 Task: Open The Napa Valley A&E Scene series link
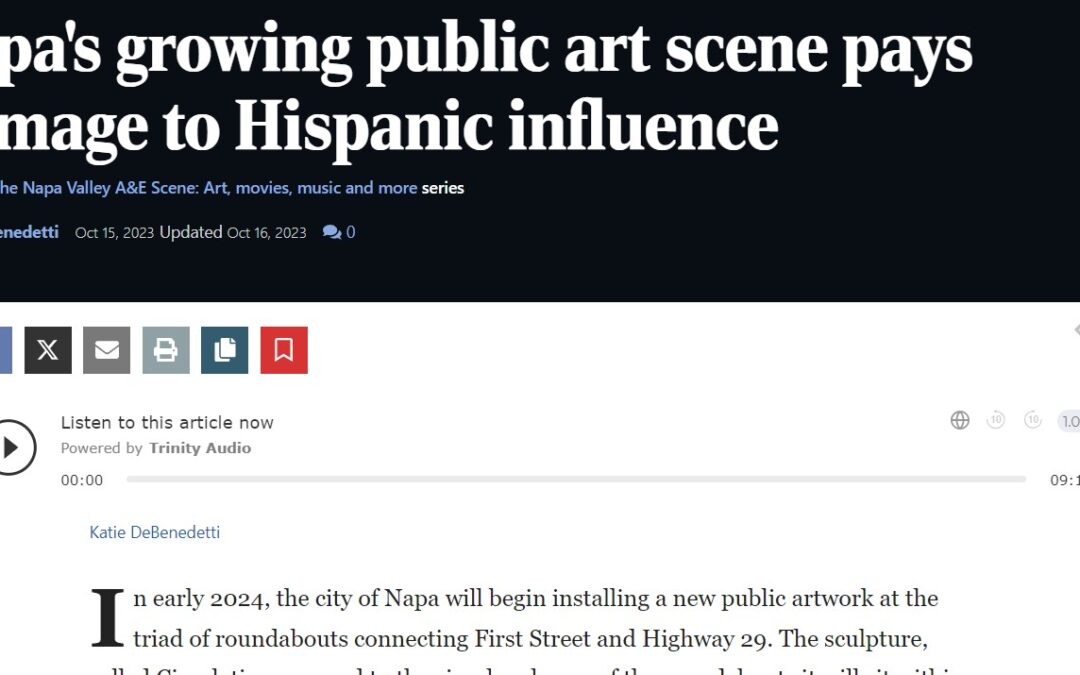pos(209,188)
